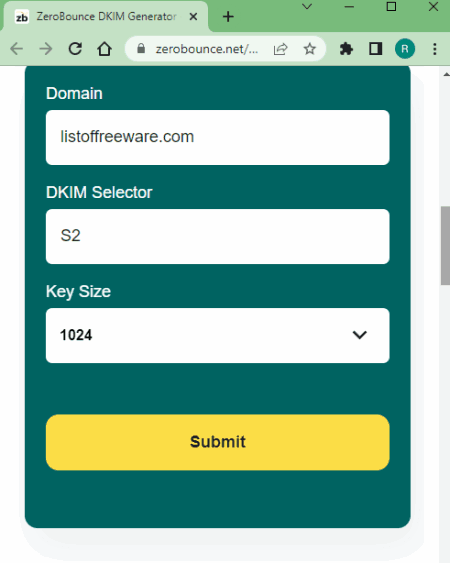Viewport: 450px width, 563px height.
Task: Click the DKIM Selector field containing S2
Action: [x=218, y=237]
